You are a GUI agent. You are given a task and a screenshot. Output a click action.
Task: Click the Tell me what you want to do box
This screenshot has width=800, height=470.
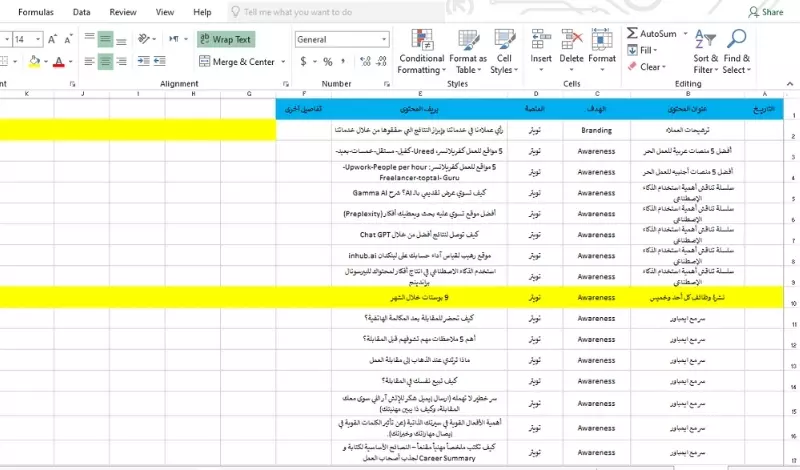coord(336,12)
